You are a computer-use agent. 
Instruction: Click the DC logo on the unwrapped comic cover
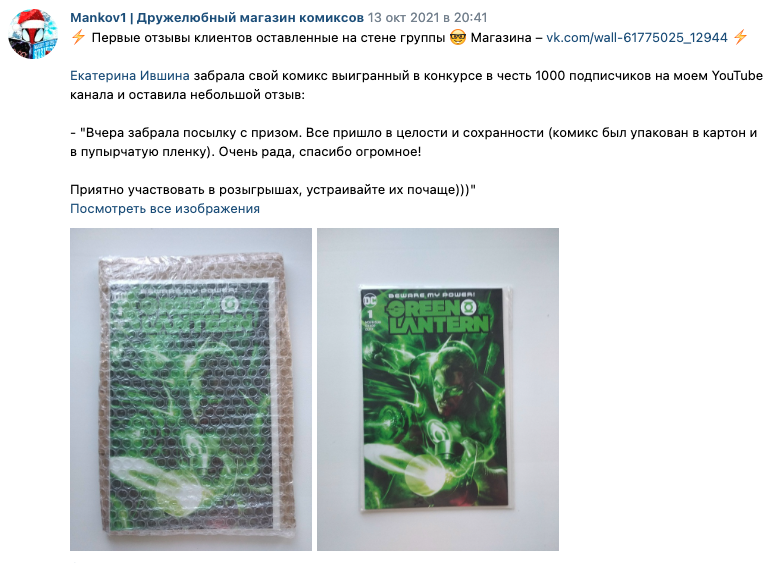[369, 299]
